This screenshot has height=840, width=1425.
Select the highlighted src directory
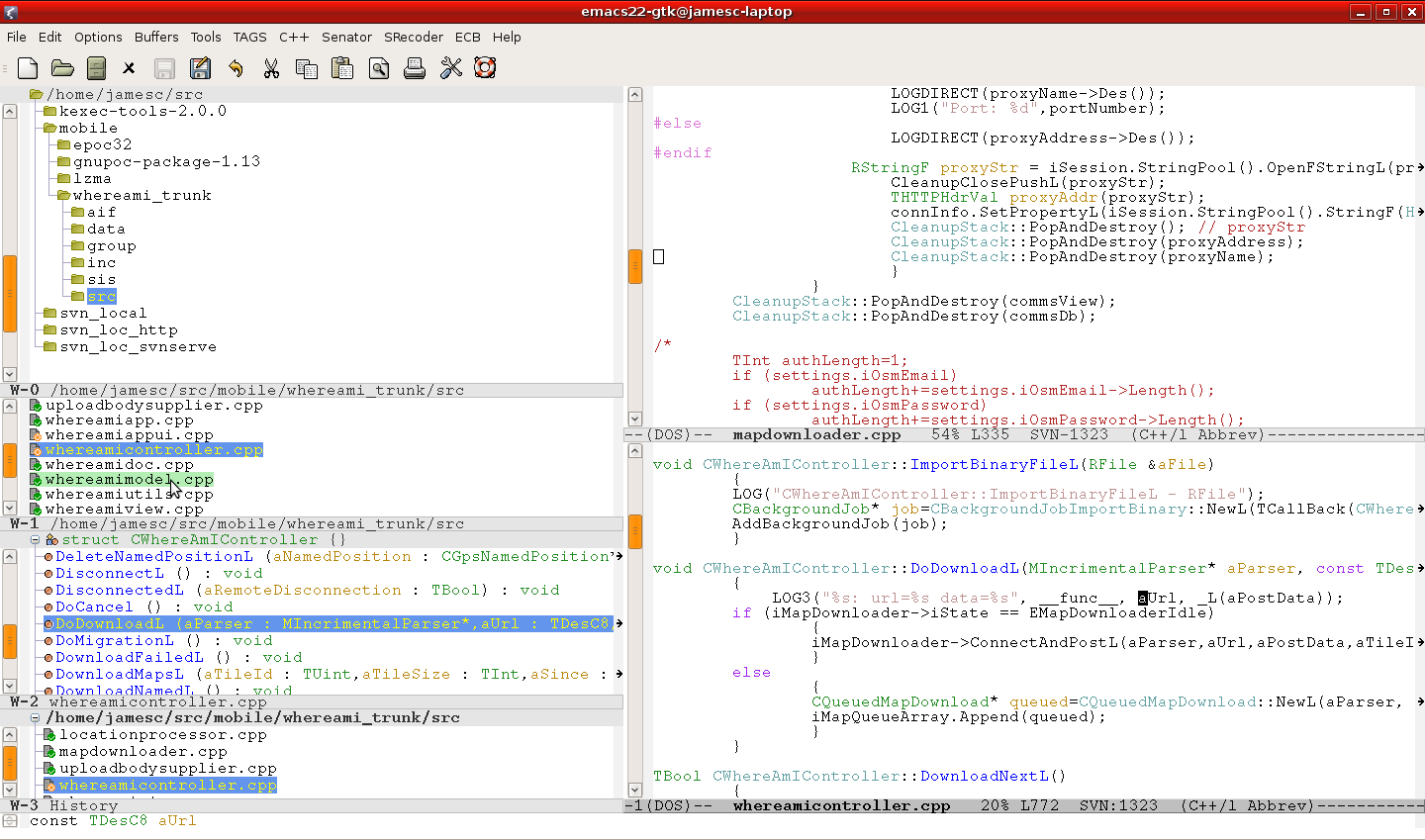[102, 296]
